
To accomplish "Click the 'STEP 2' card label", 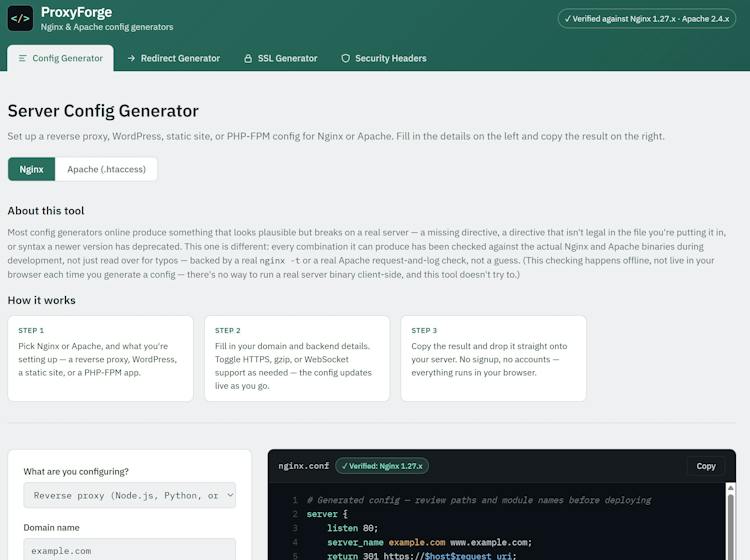I will click(x=228, y=330).
